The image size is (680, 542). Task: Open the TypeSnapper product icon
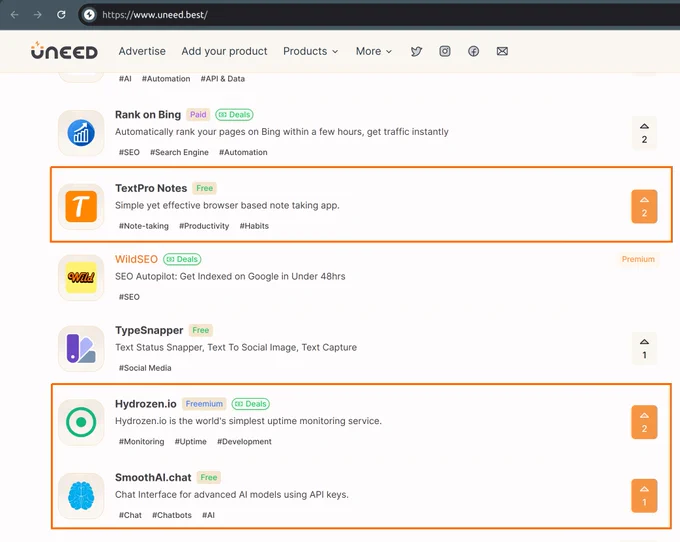[81, 349]
